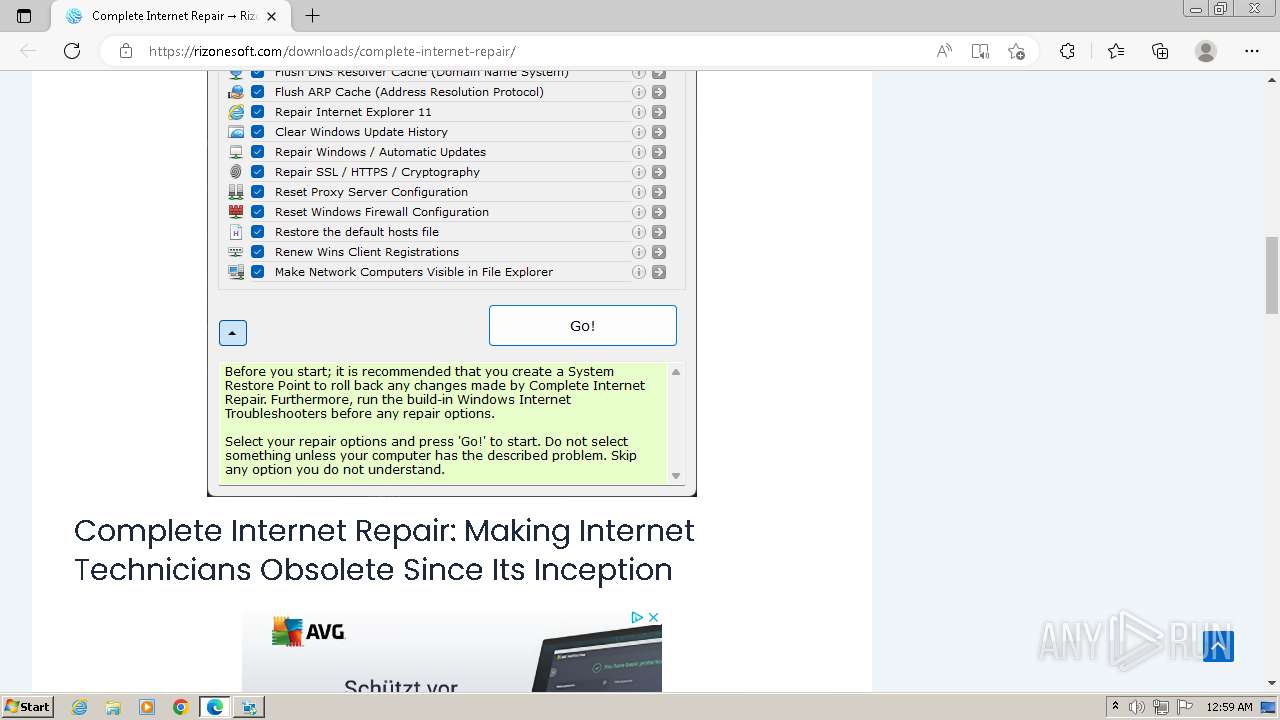This screenshot has height=720, width=1280.
Task: Click arrow icon for Restore the default hosts file
Action: coord(659,232)
